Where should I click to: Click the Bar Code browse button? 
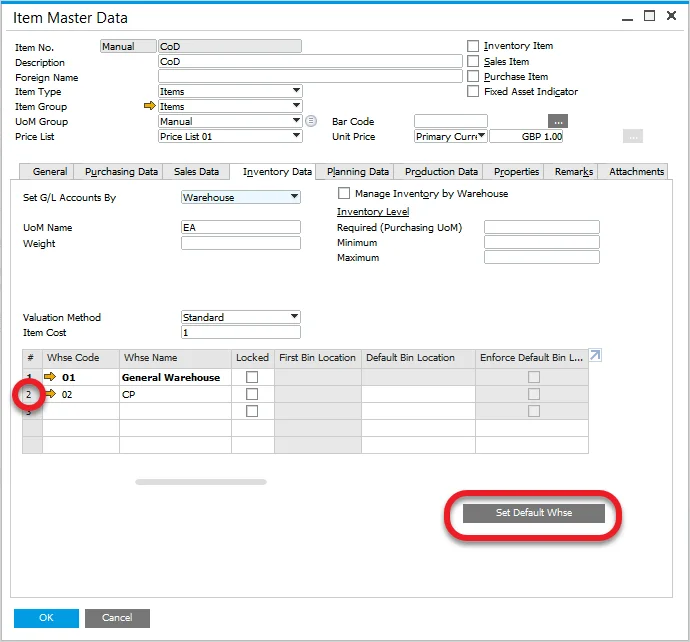(x=558, y=122)
